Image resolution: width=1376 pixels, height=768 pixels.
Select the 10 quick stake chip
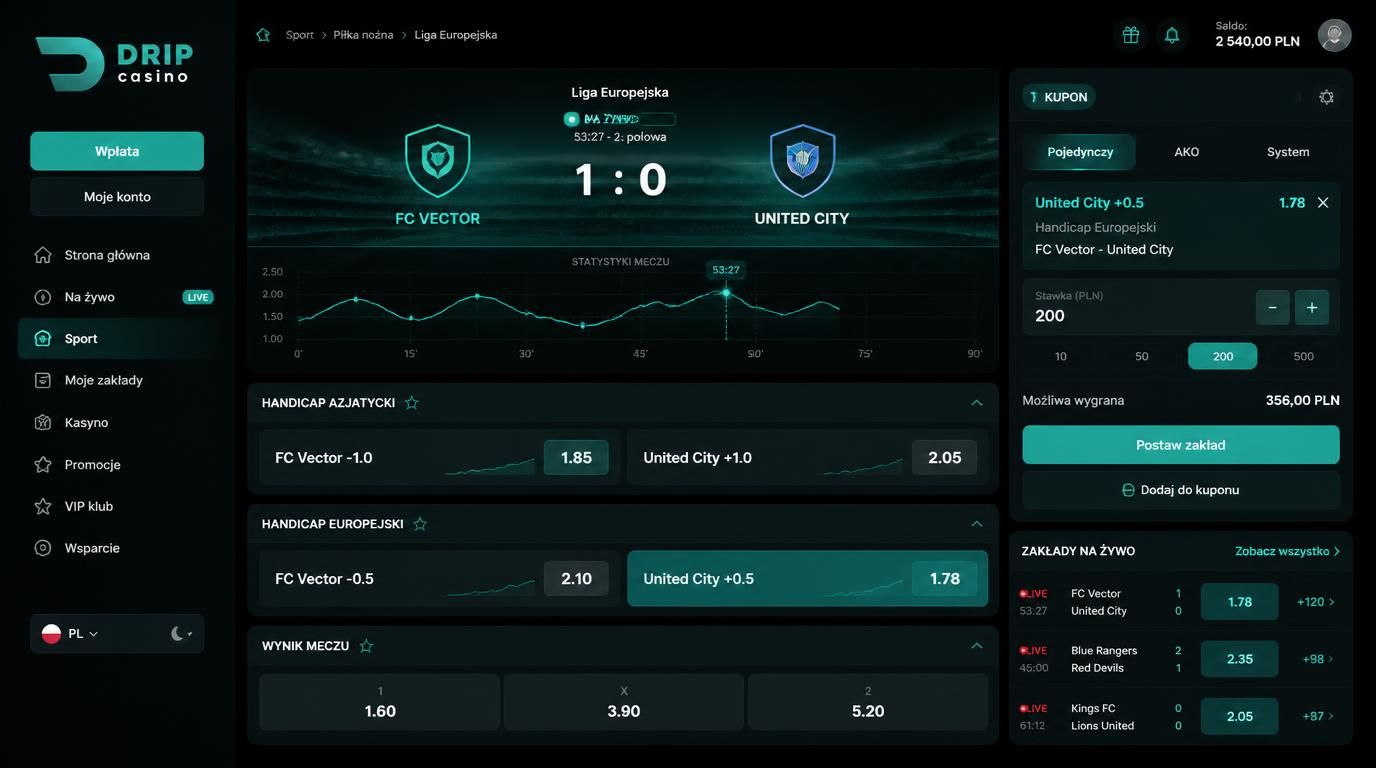coord(1061,356)
